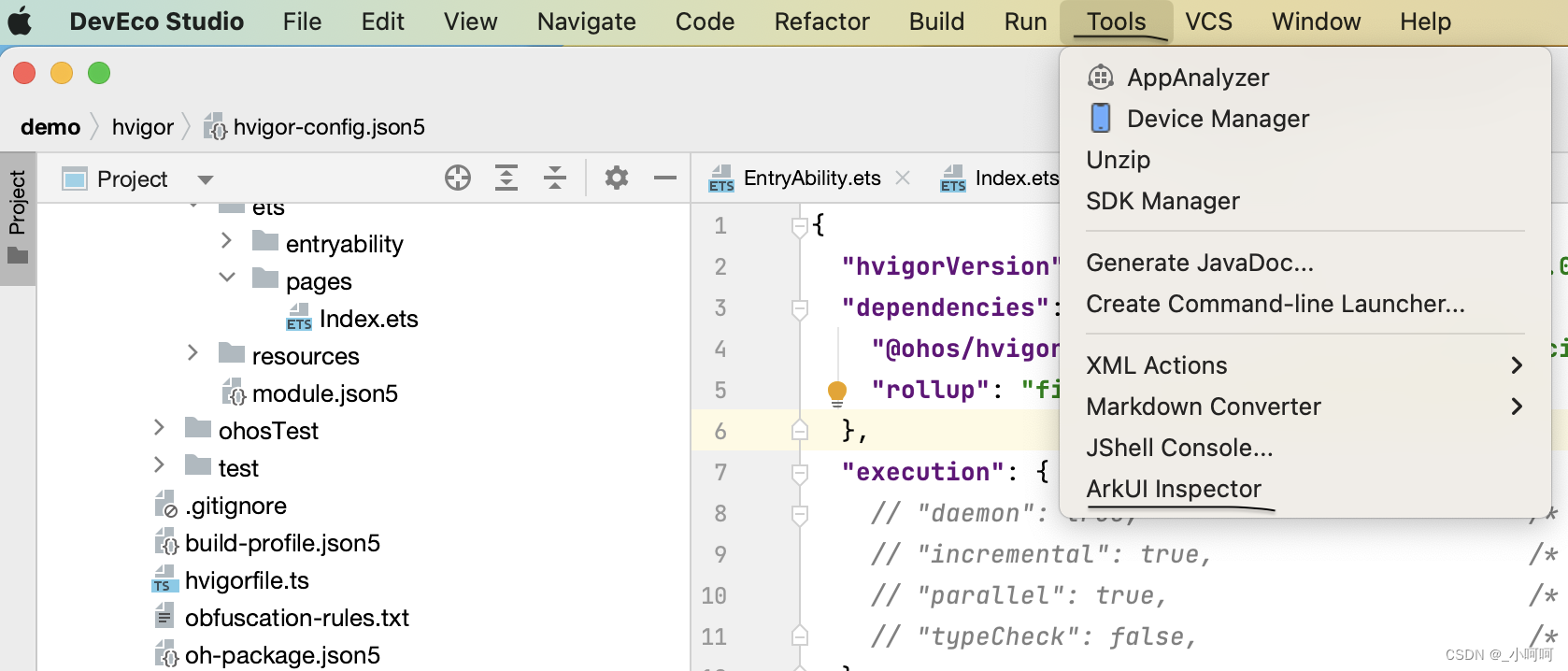
Task: Open Project panel gear options
Action: click(x=617, y=178)
